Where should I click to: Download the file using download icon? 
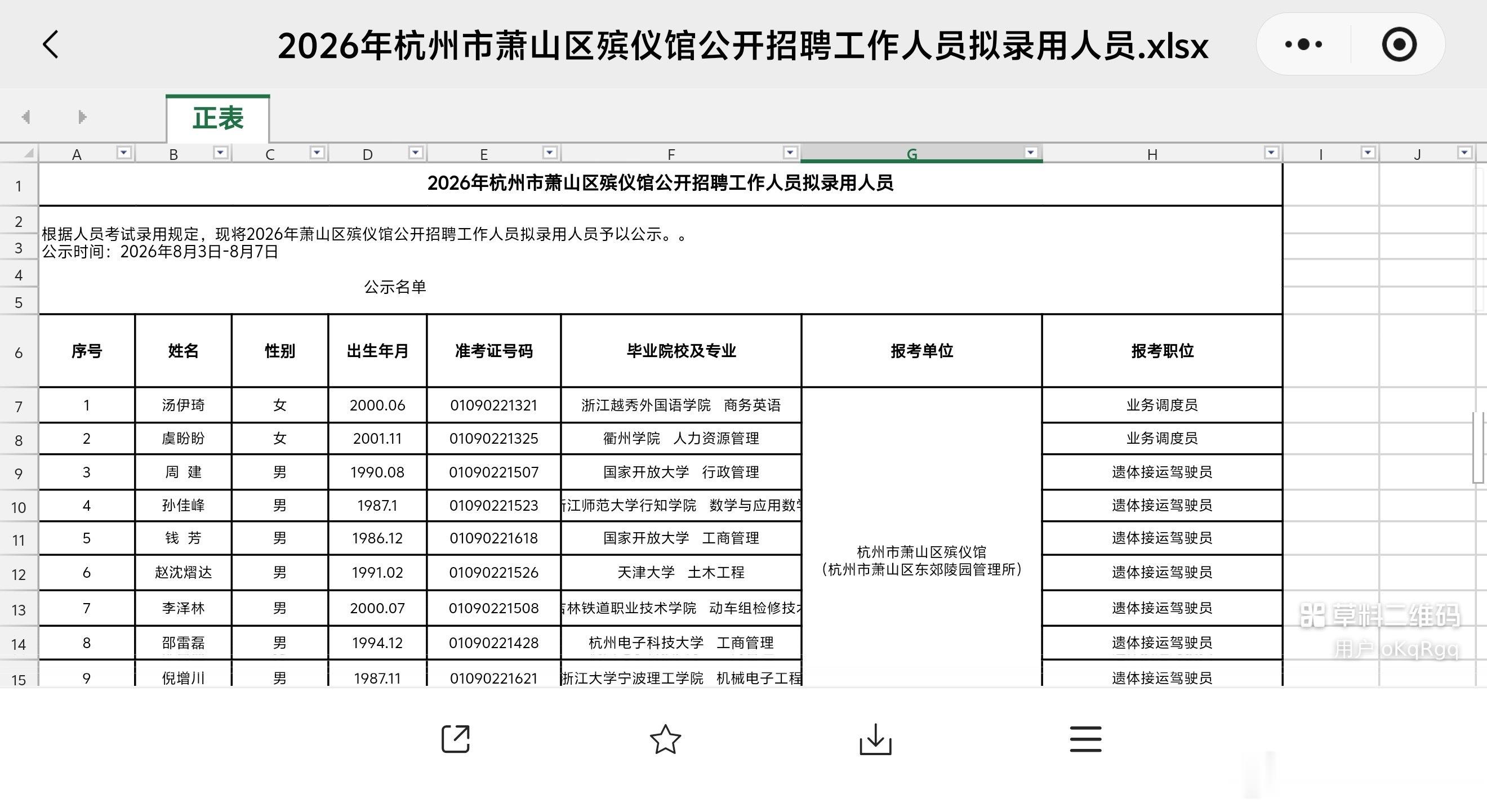click(876, 739)
